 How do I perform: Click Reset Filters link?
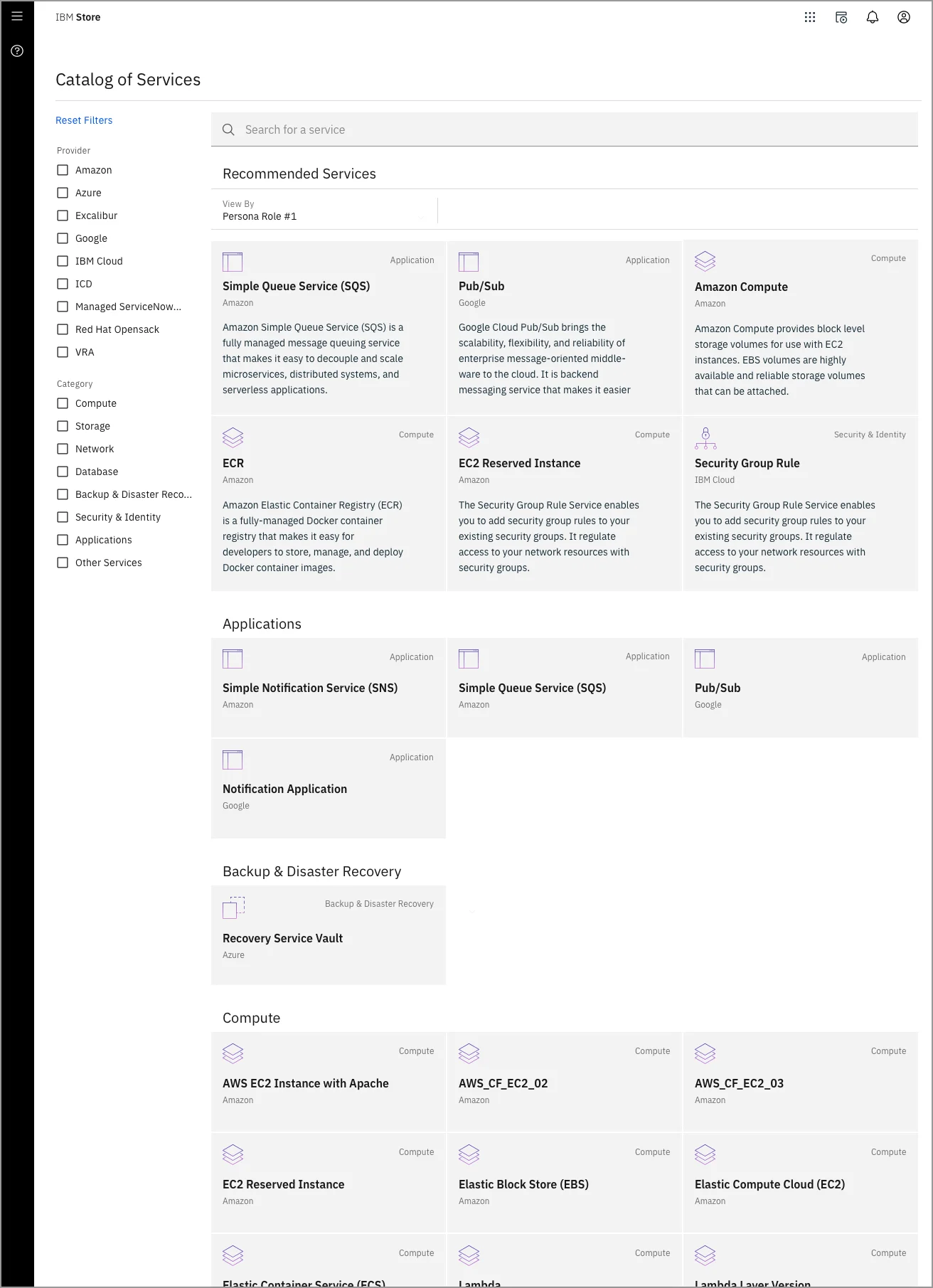tap(84, 120)
